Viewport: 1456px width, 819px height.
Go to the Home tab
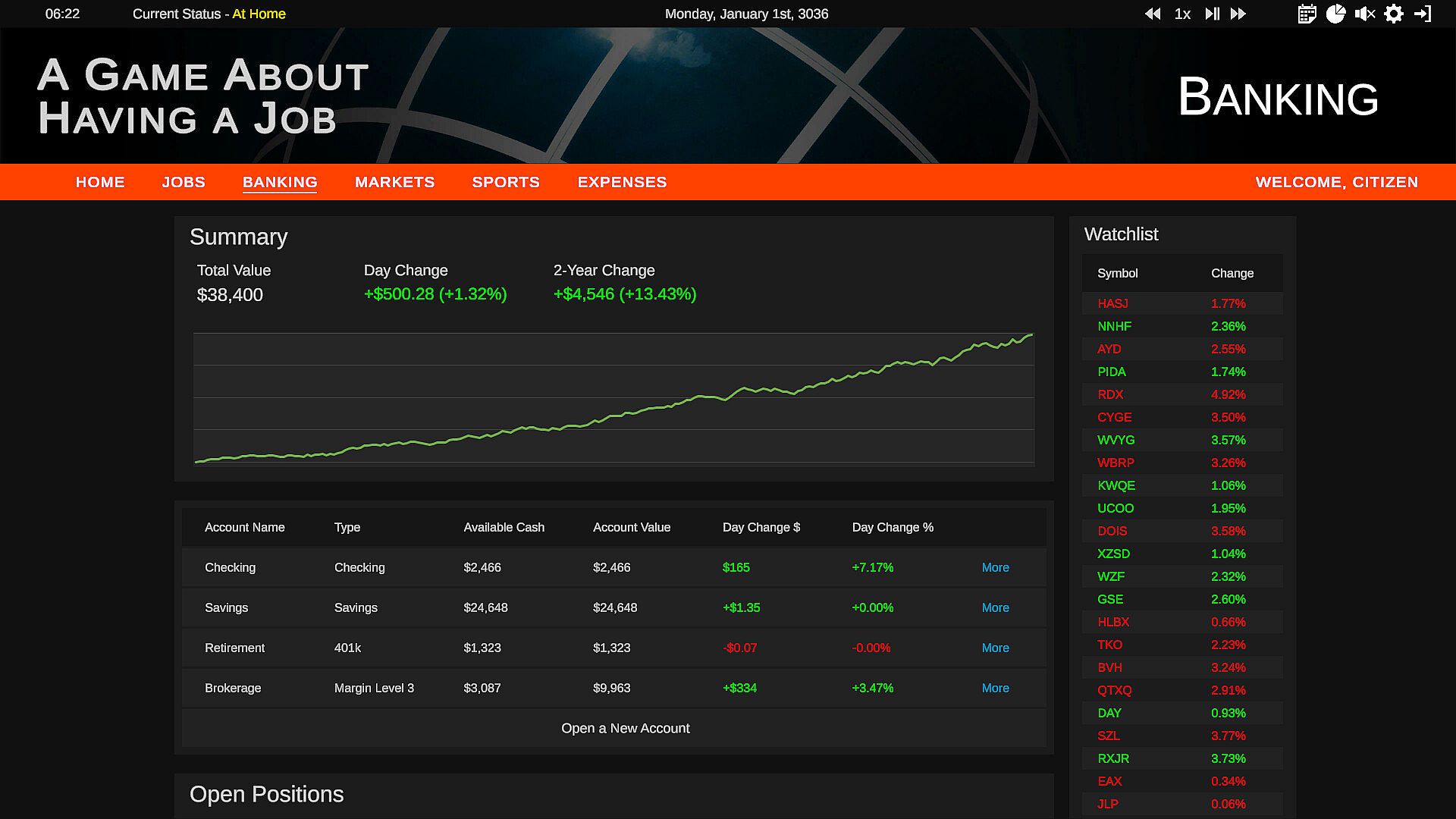pos(100,182)
